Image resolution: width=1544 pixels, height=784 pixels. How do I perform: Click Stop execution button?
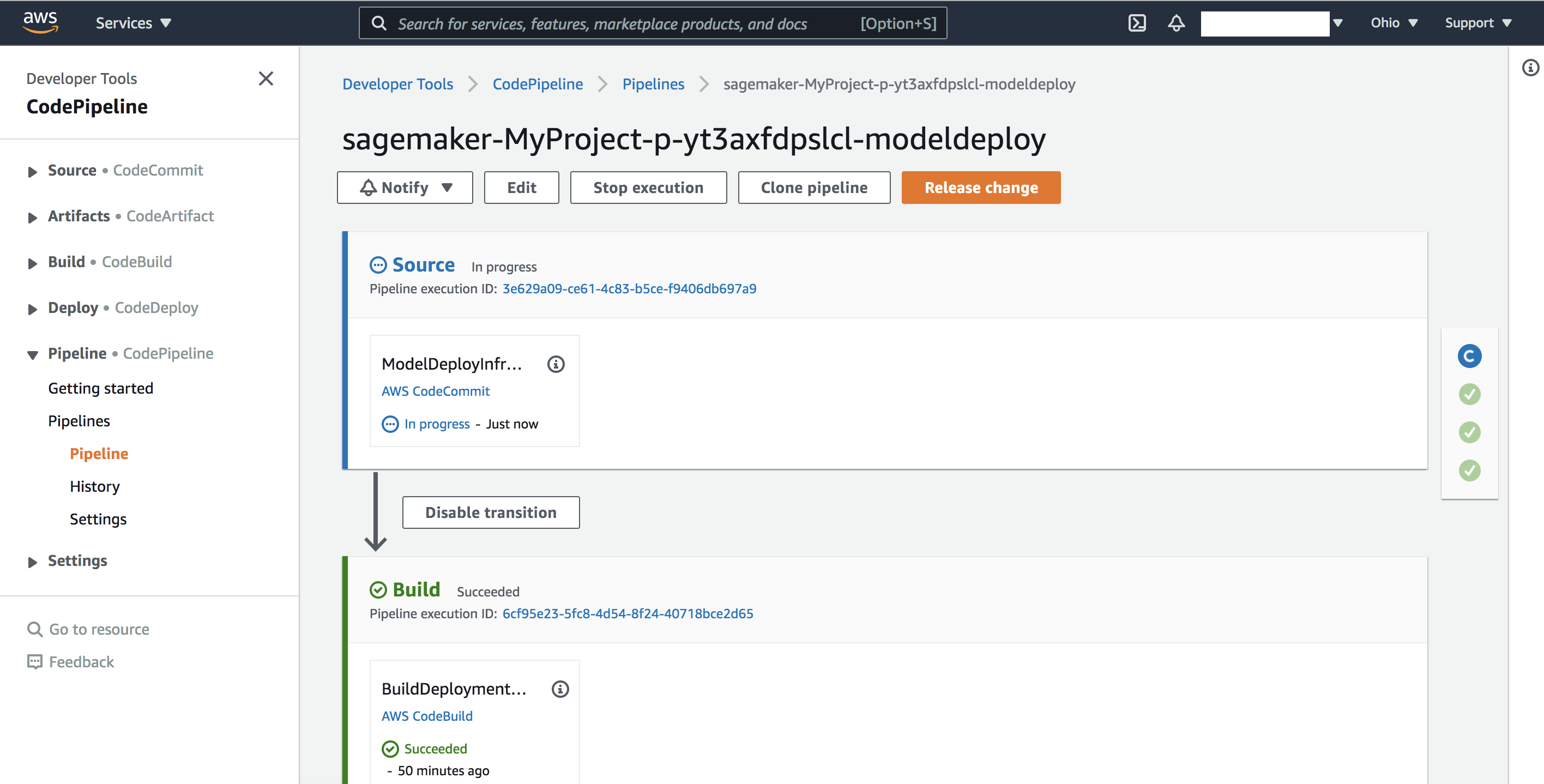pyautogui.click(x=648, y=188)
